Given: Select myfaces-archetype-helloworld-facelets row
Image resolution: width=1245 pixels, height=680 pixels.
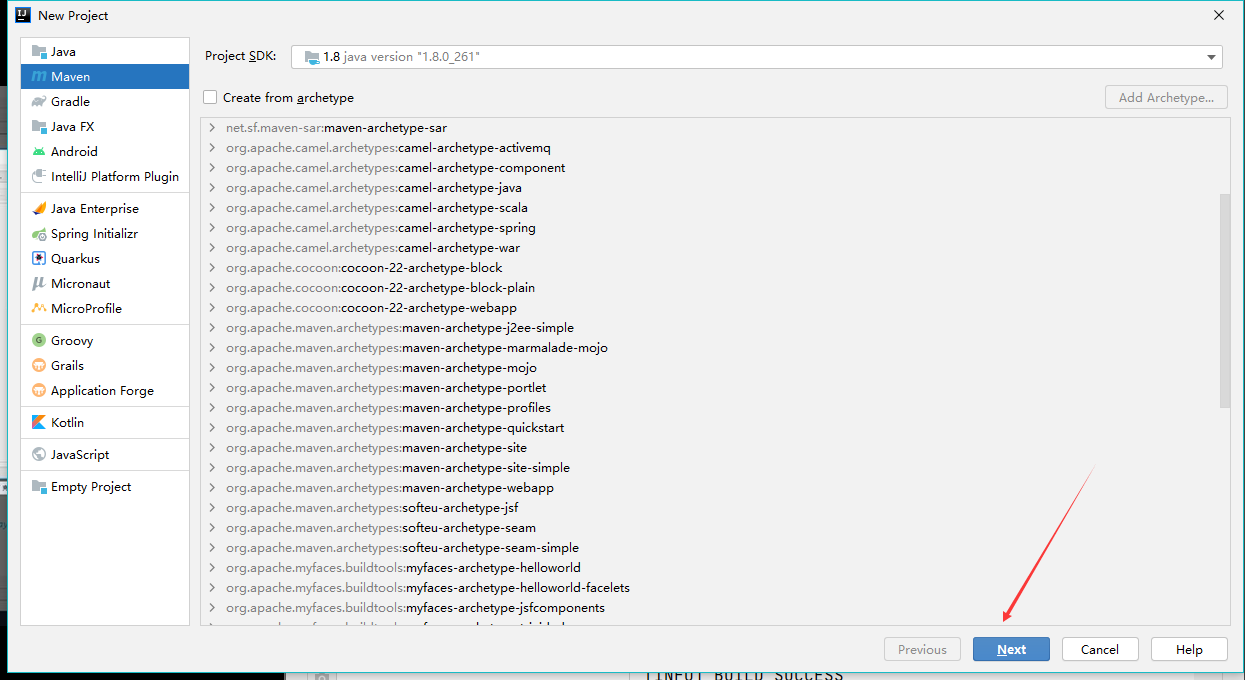Looking at the screenshot, I should [709, 588].
